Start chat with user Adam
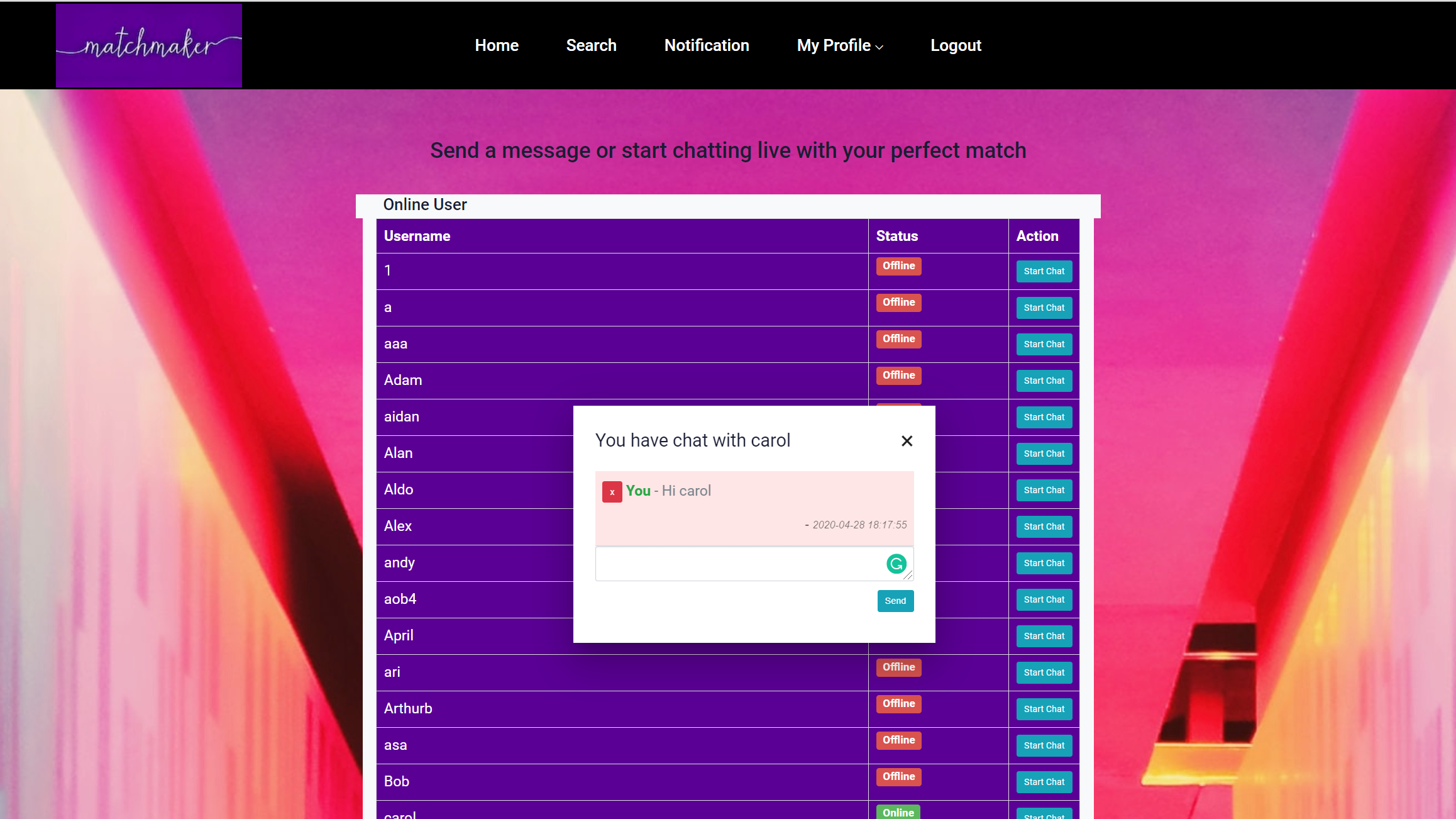This screenshot has width=1456, height=819. (x=1044, y=381)
